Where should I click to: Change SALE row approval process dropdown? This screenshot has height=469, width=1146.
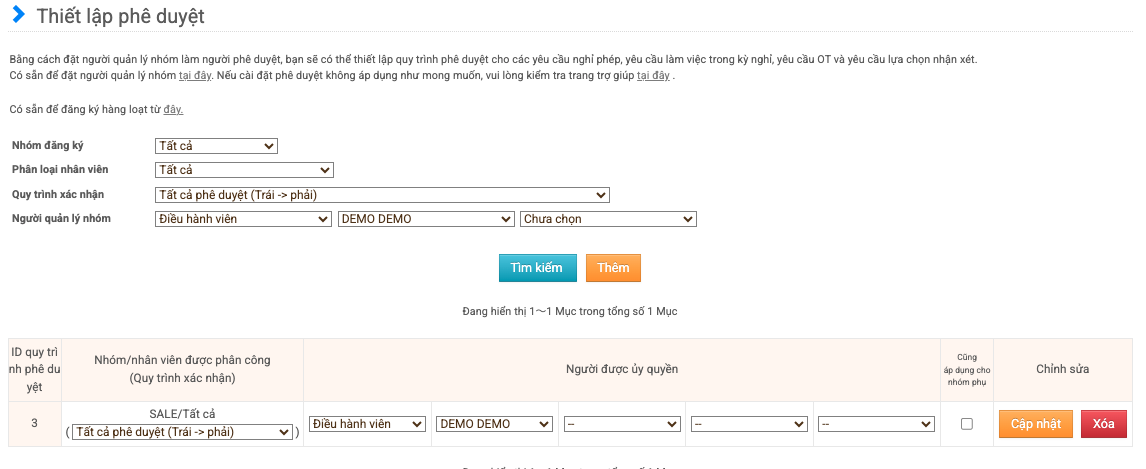tap(182, 432)
